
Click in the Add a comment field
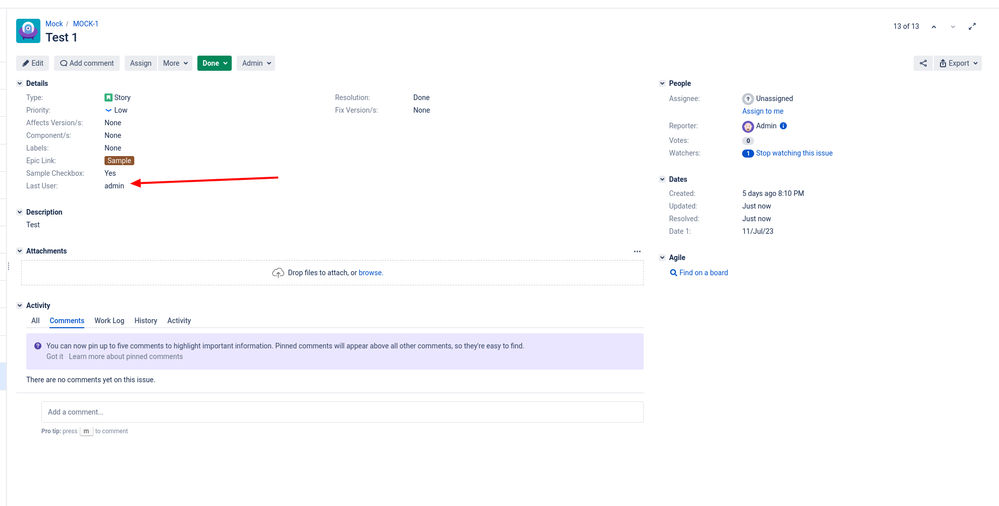(x=342, y=412)
